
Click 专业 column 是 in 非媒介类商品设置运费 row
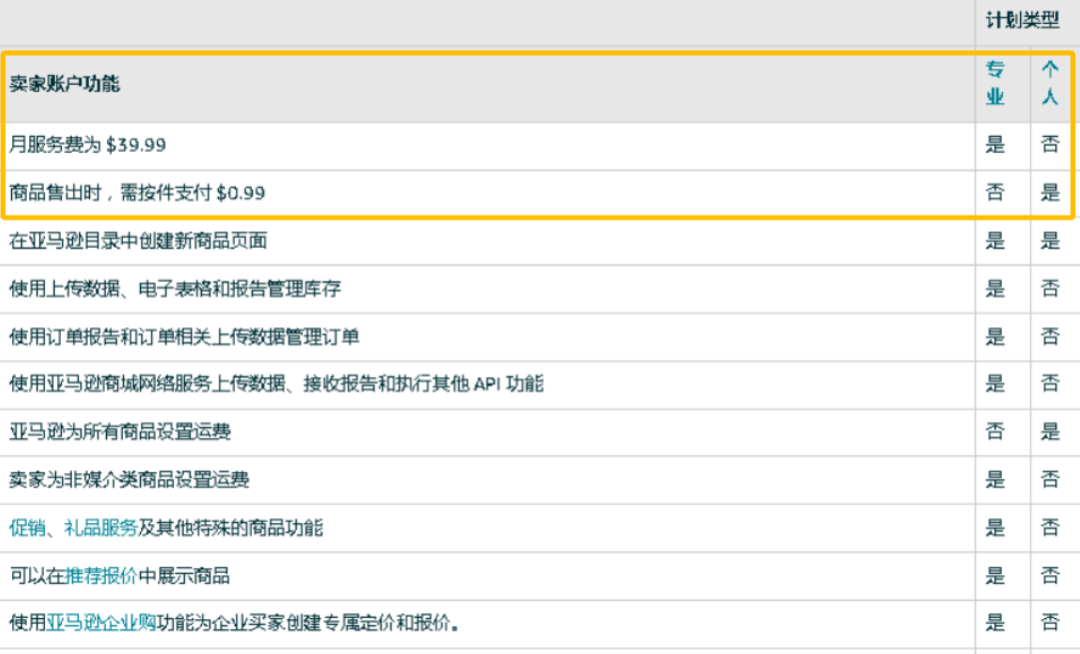coord(995,480)
